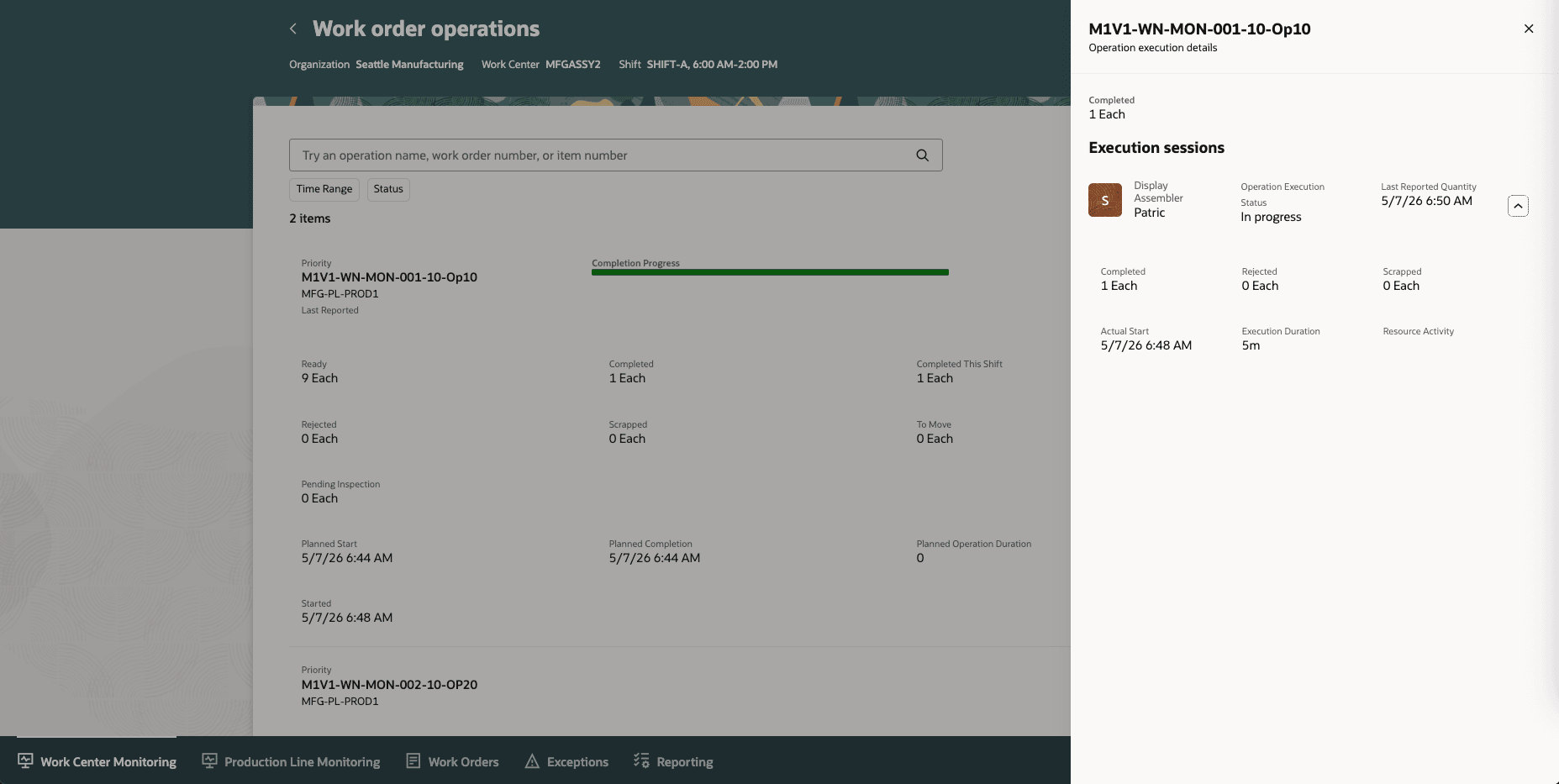Screen dimensions: 1559x784
Task: Click the Started time 5/7/26 6:48 AM
Action: point(347,618)
